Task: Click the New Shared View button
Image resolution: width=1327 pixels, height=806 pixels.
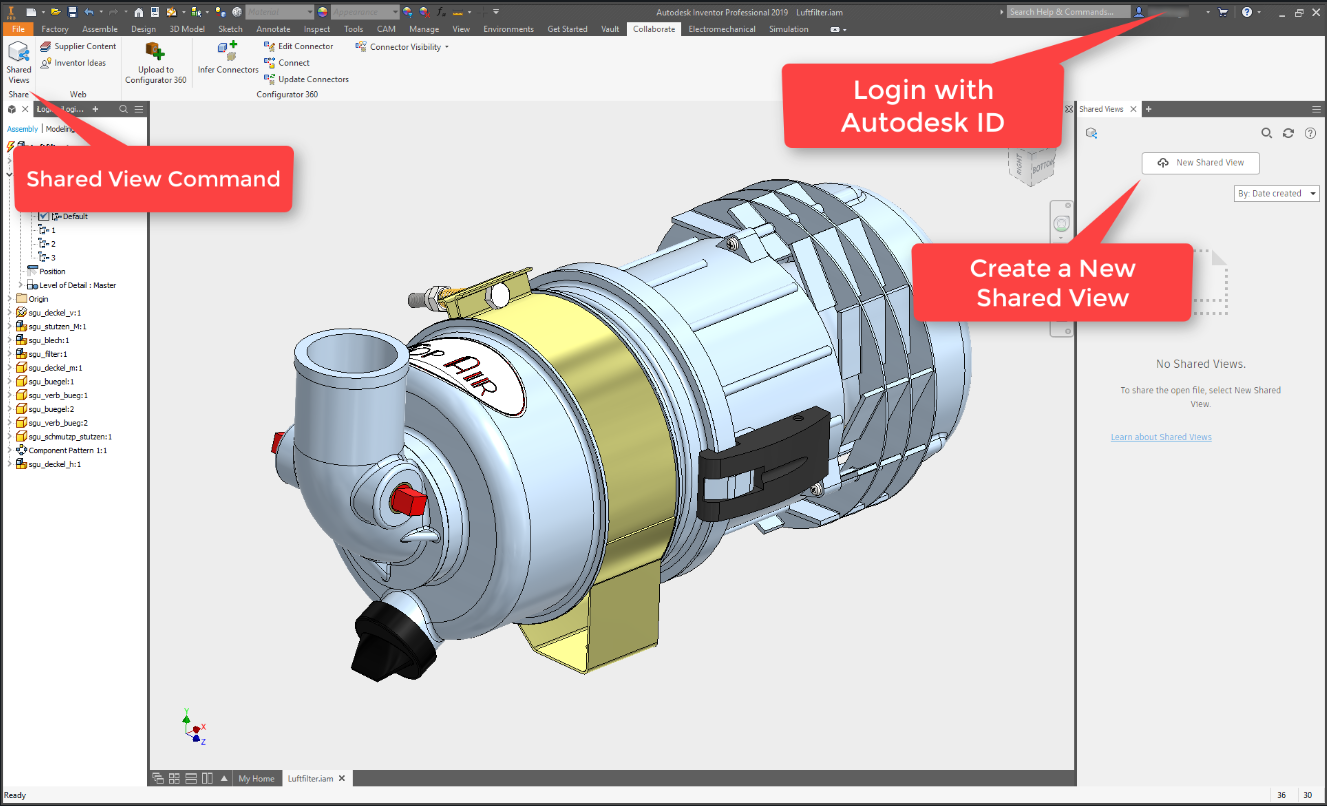Action: 1200,163
